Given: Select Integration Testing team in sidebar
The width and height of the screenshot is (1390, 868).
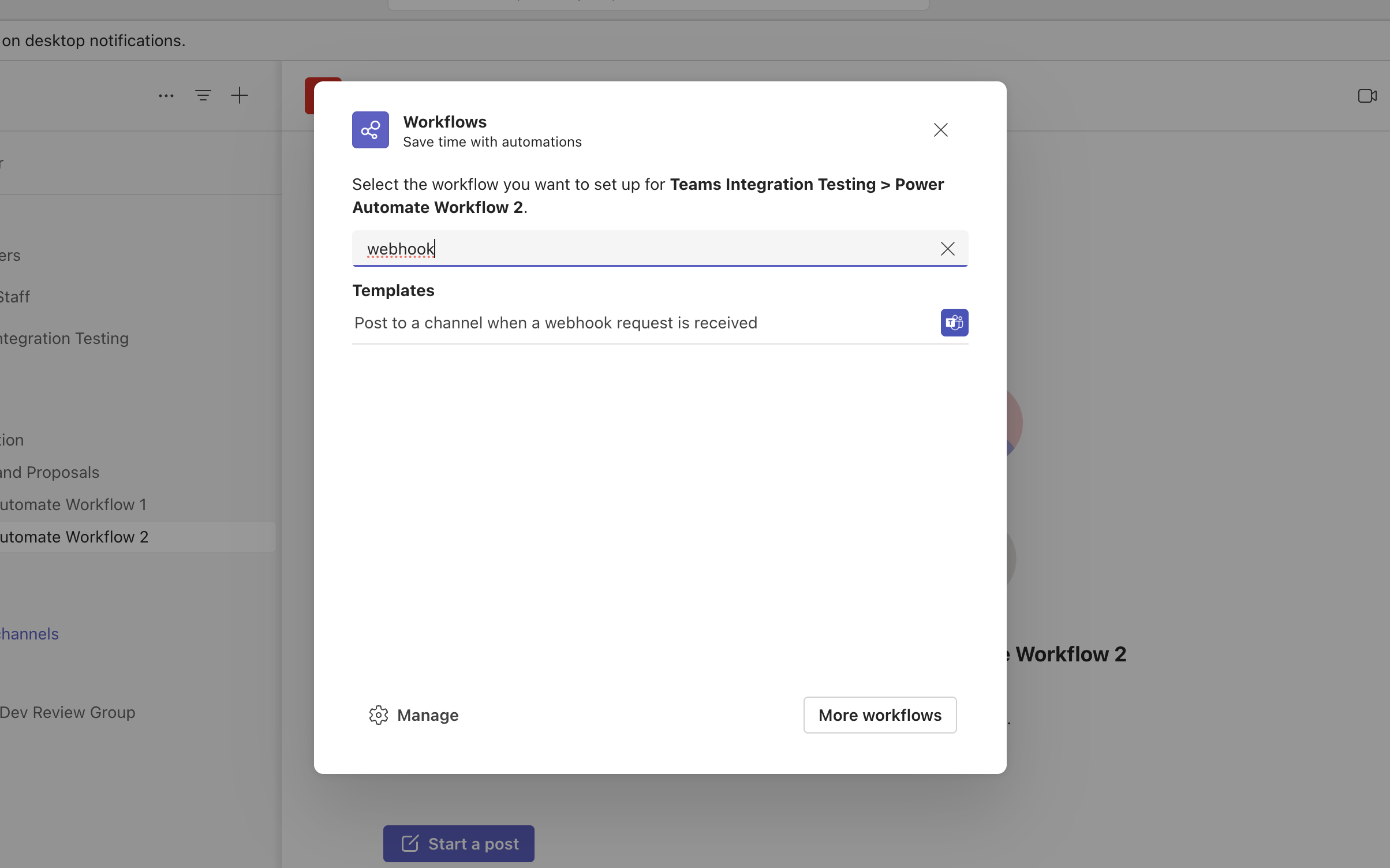Looking at the screenshot, I should click(x=64, y=338).
